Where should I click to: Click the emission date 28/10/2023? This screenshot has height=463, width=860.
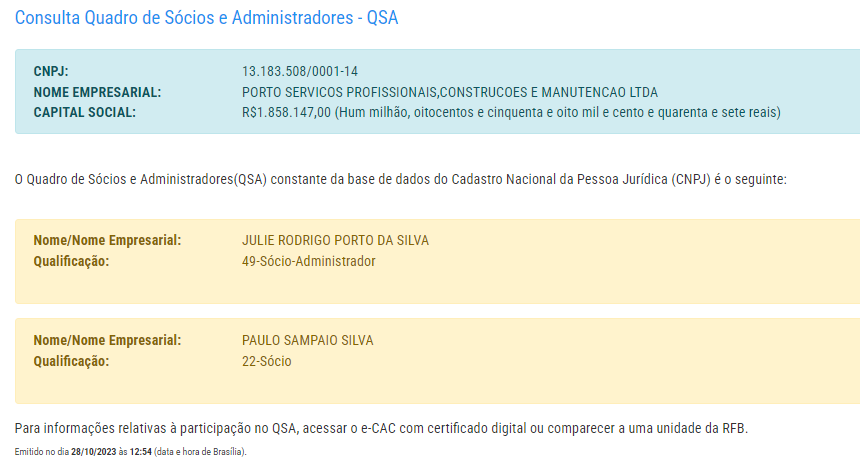tap(94, 452)
